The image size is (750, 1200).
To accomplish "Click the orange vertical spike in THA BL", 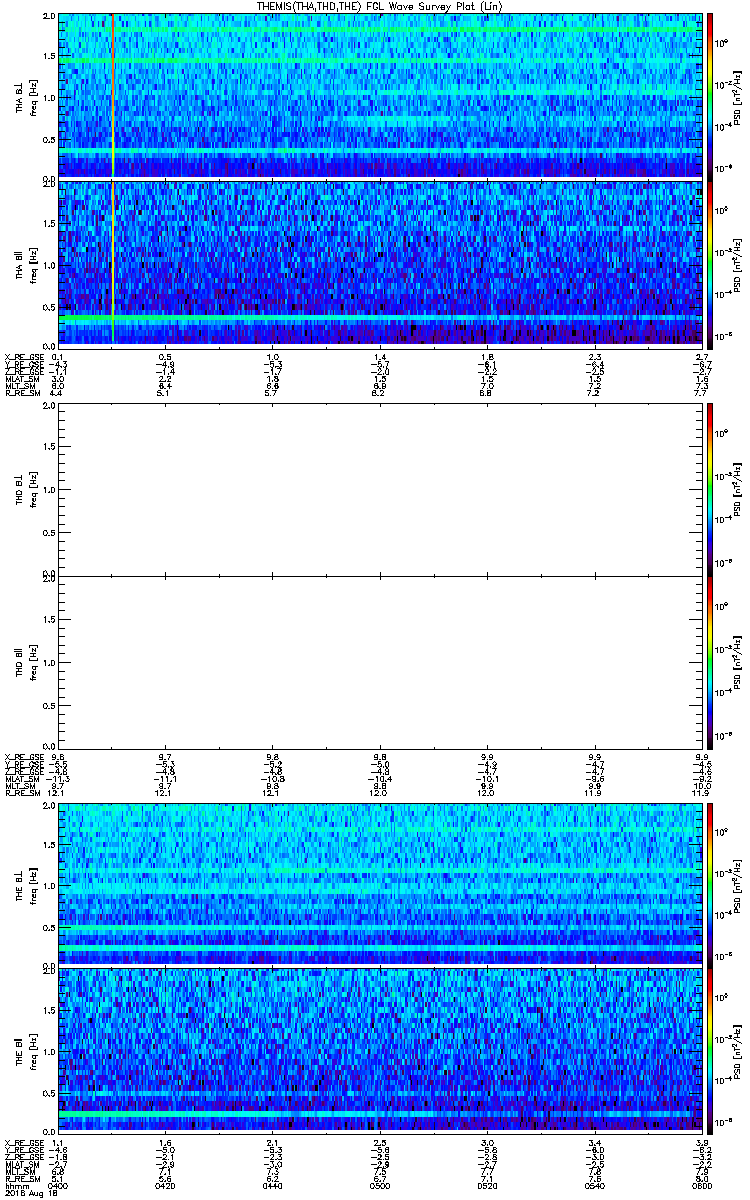I will (113, 95).
